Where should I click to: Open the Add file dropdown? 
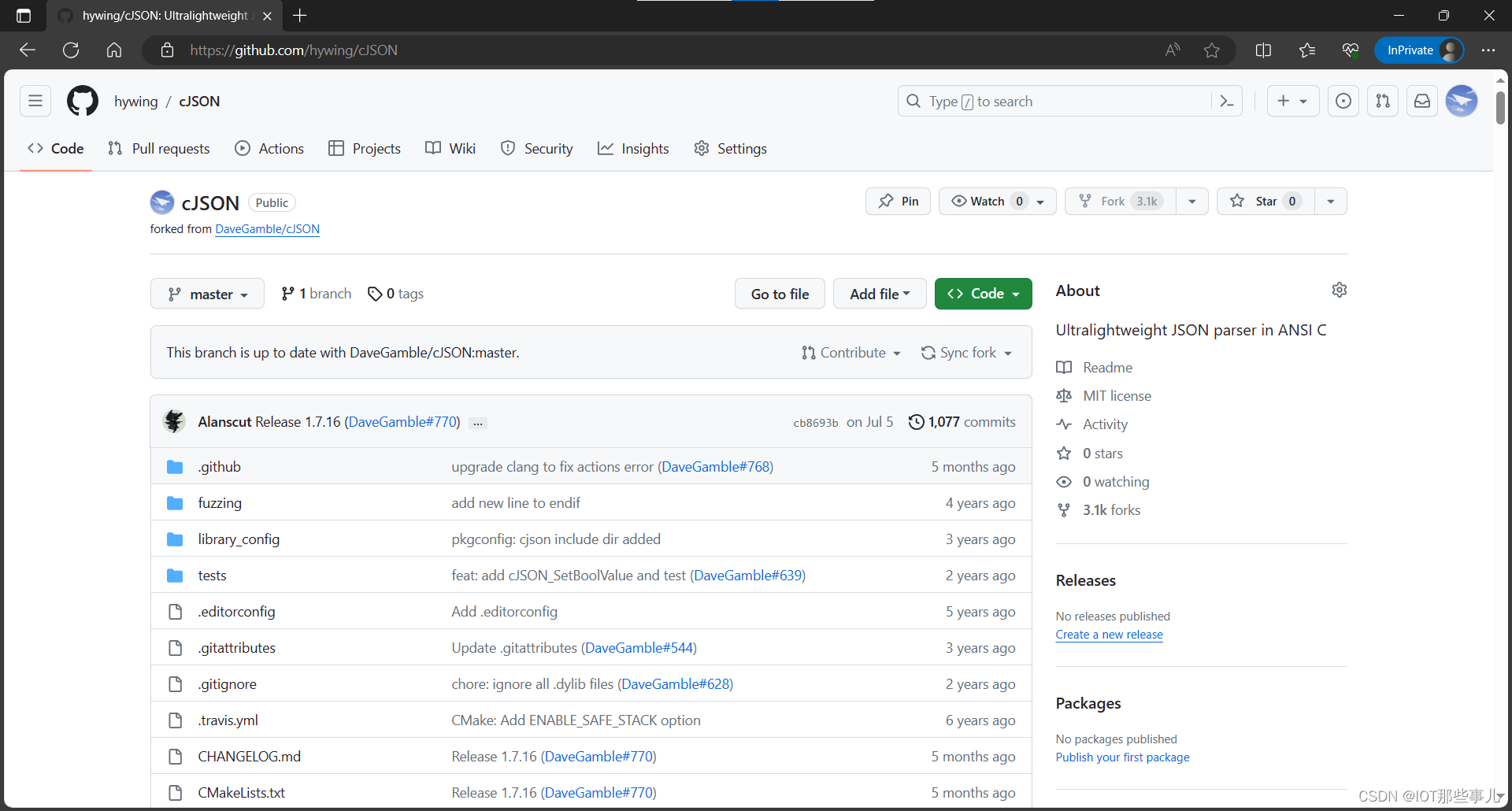point(880,294)
